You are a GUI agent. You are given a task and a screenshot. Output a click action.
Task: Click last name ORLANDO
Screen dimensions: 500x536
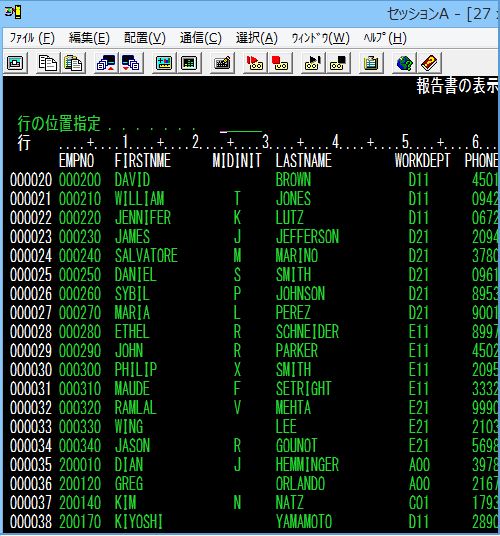(300, 483)
